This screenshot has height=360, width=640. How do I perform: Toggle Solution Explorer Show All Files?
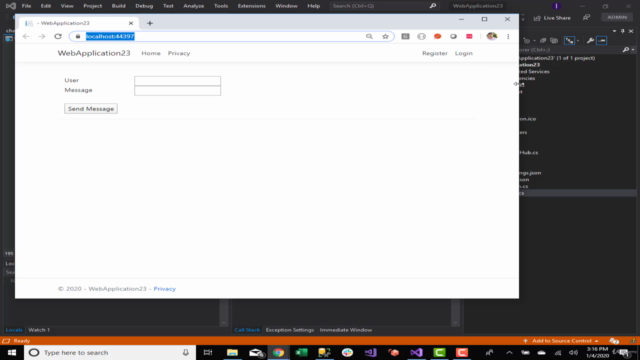point(554,40)
